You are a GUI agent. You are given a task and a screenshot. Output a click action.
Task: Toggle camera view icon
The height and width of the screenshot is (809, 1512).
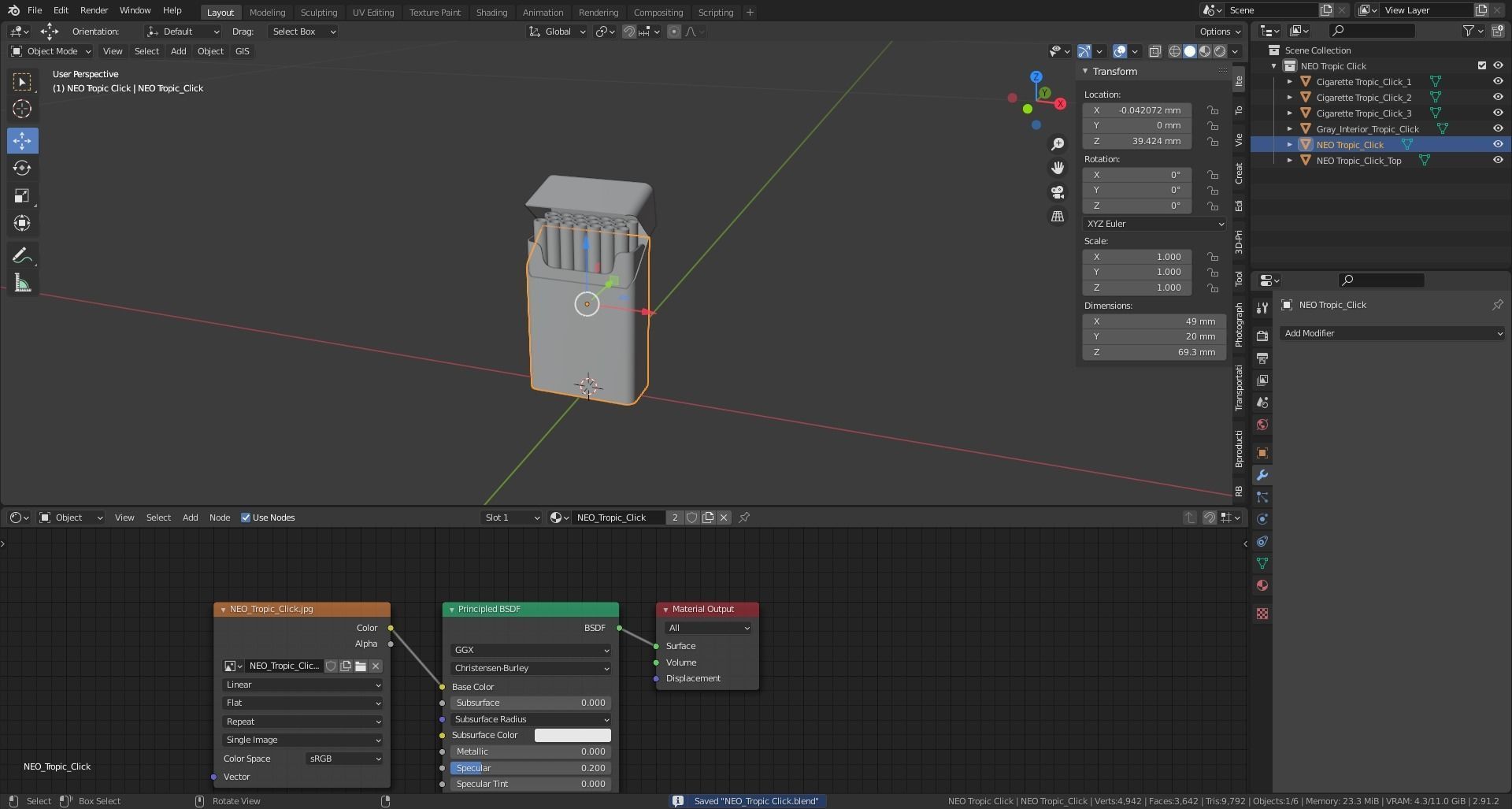pyautogui.click(x=1058, y=192)
